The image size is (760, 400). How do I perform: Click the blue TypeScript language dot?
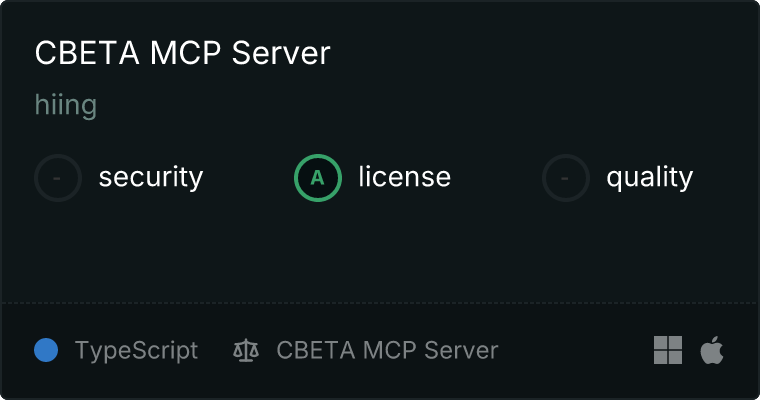coord(46,350)
